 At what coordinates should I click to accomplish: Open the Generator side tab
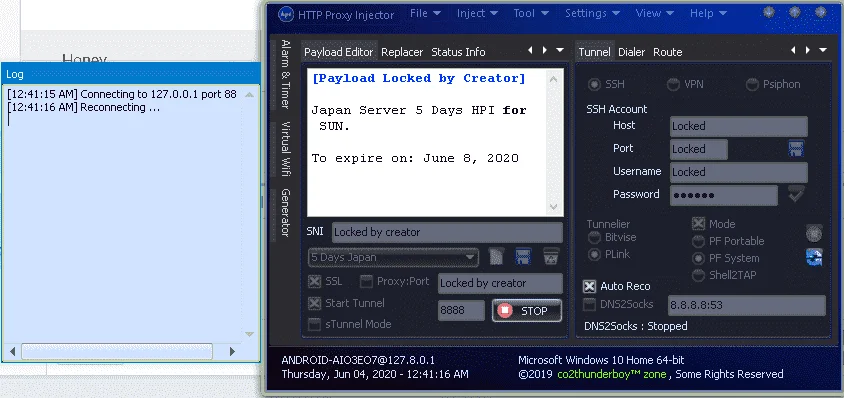tap(286, 213)
